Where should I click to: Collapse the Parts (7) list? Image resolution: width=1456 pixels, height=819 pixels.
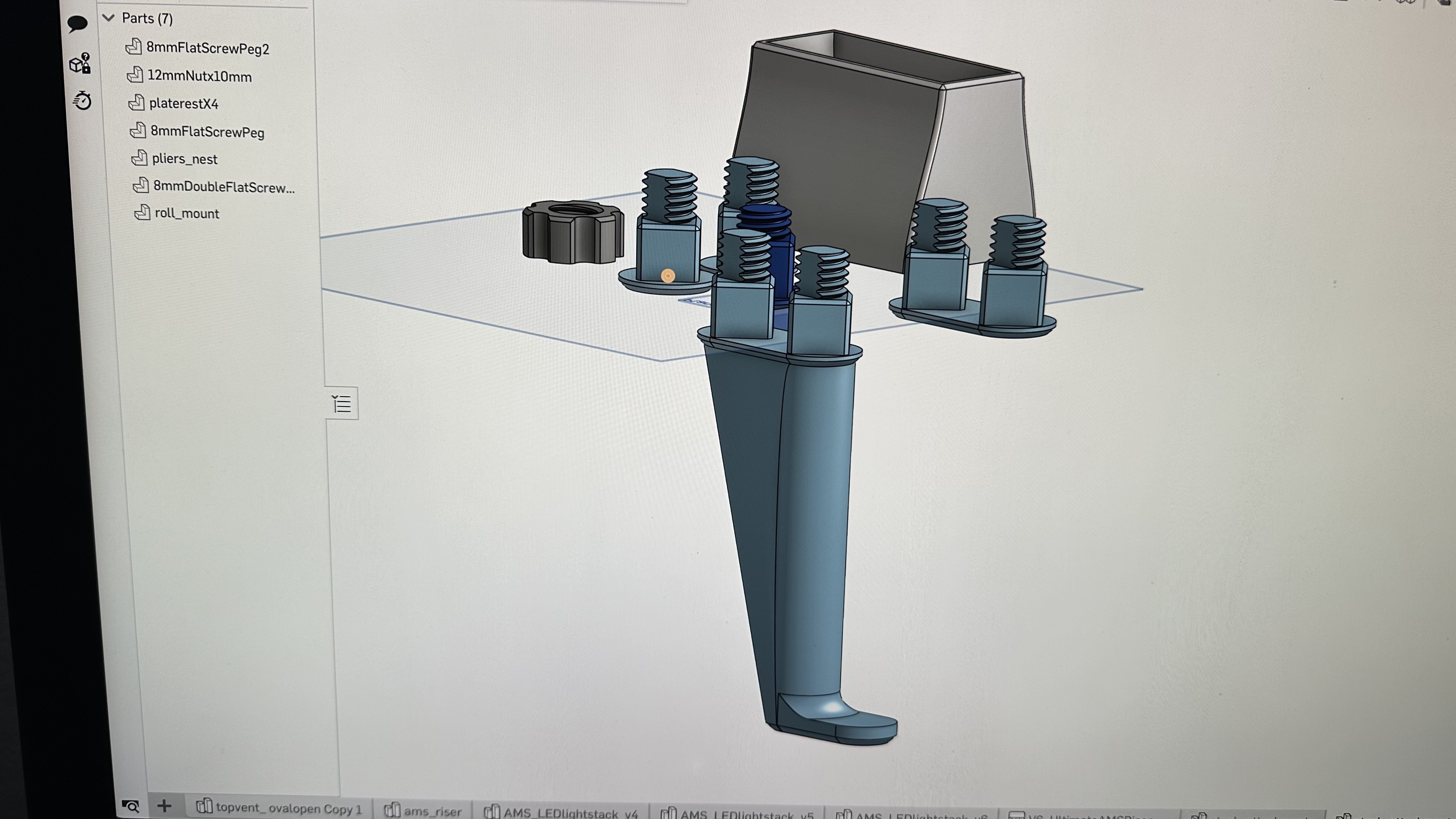tap(109, 18)
